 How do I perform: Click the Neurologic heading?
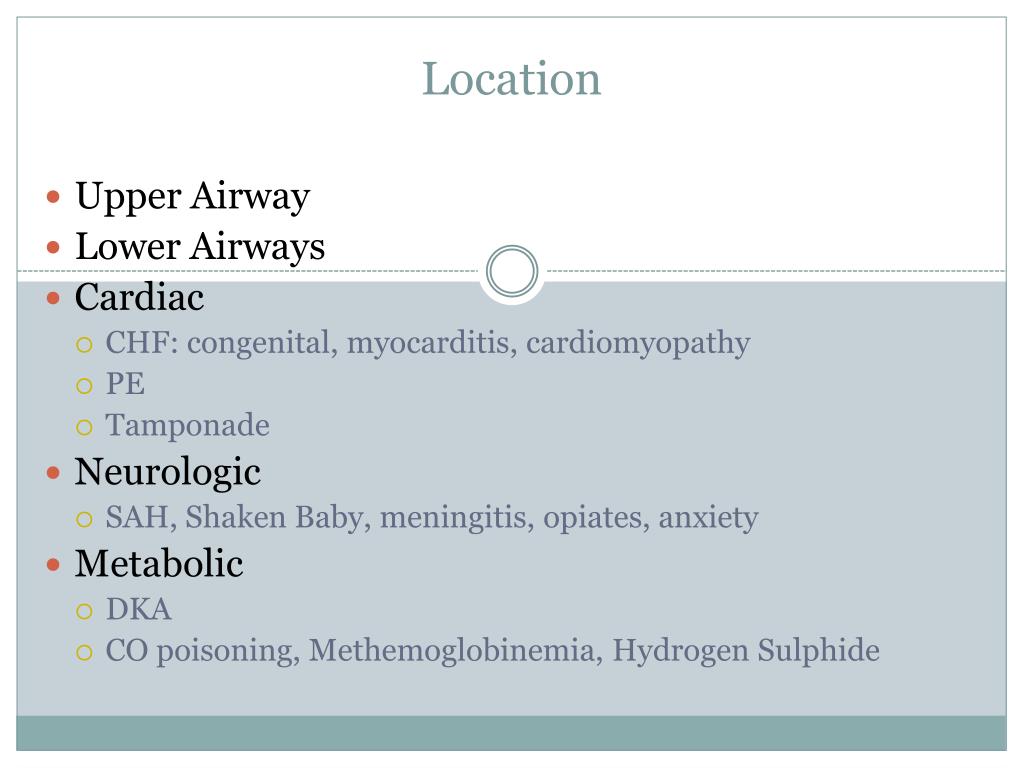pyautogui.click(x=168, y=472)
